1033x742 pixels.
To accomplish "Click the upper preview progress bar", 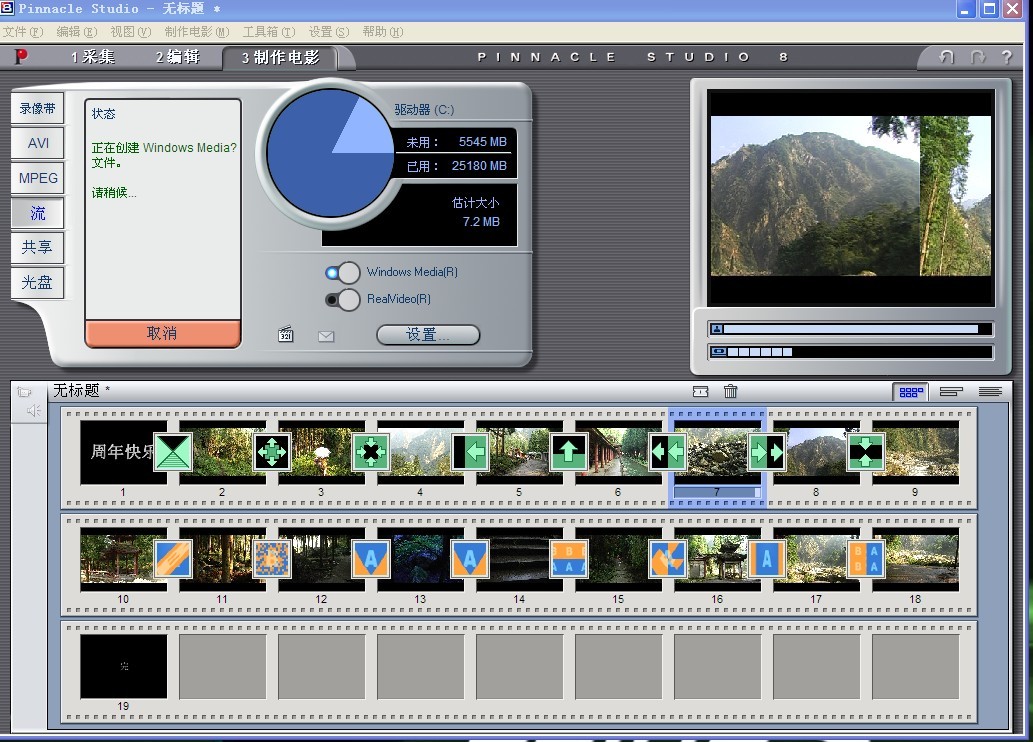I will [851, 329].
